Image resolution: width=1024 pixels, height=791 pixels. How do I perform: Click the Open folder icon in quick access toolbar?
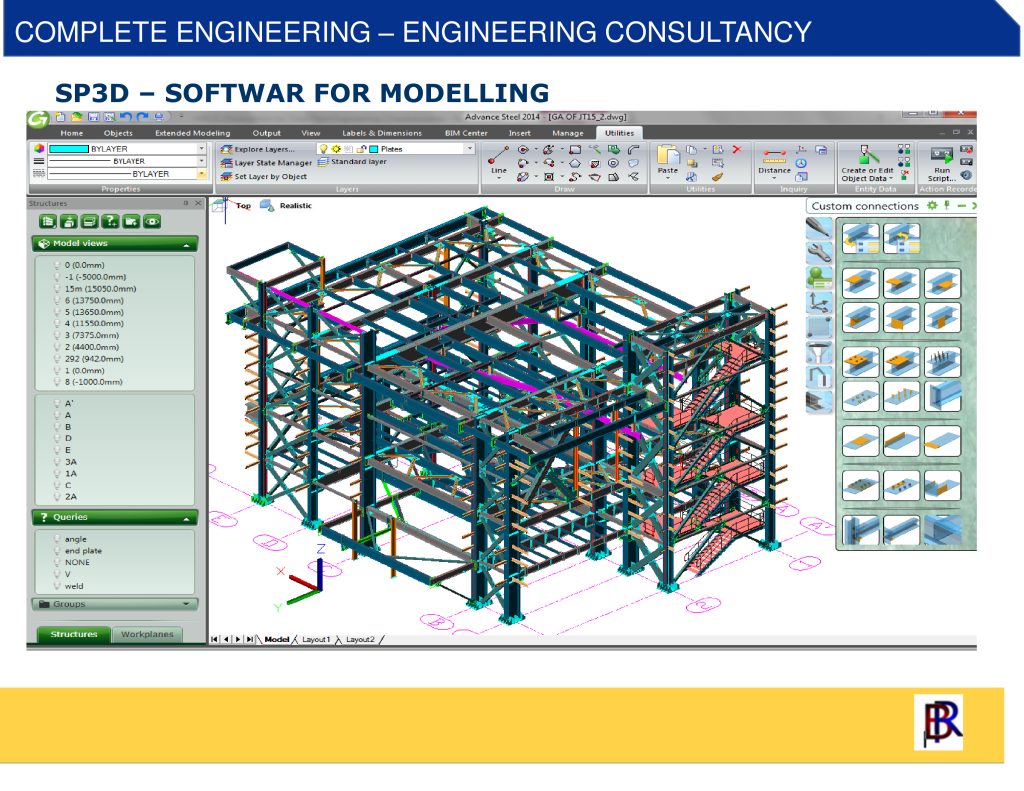77,117
